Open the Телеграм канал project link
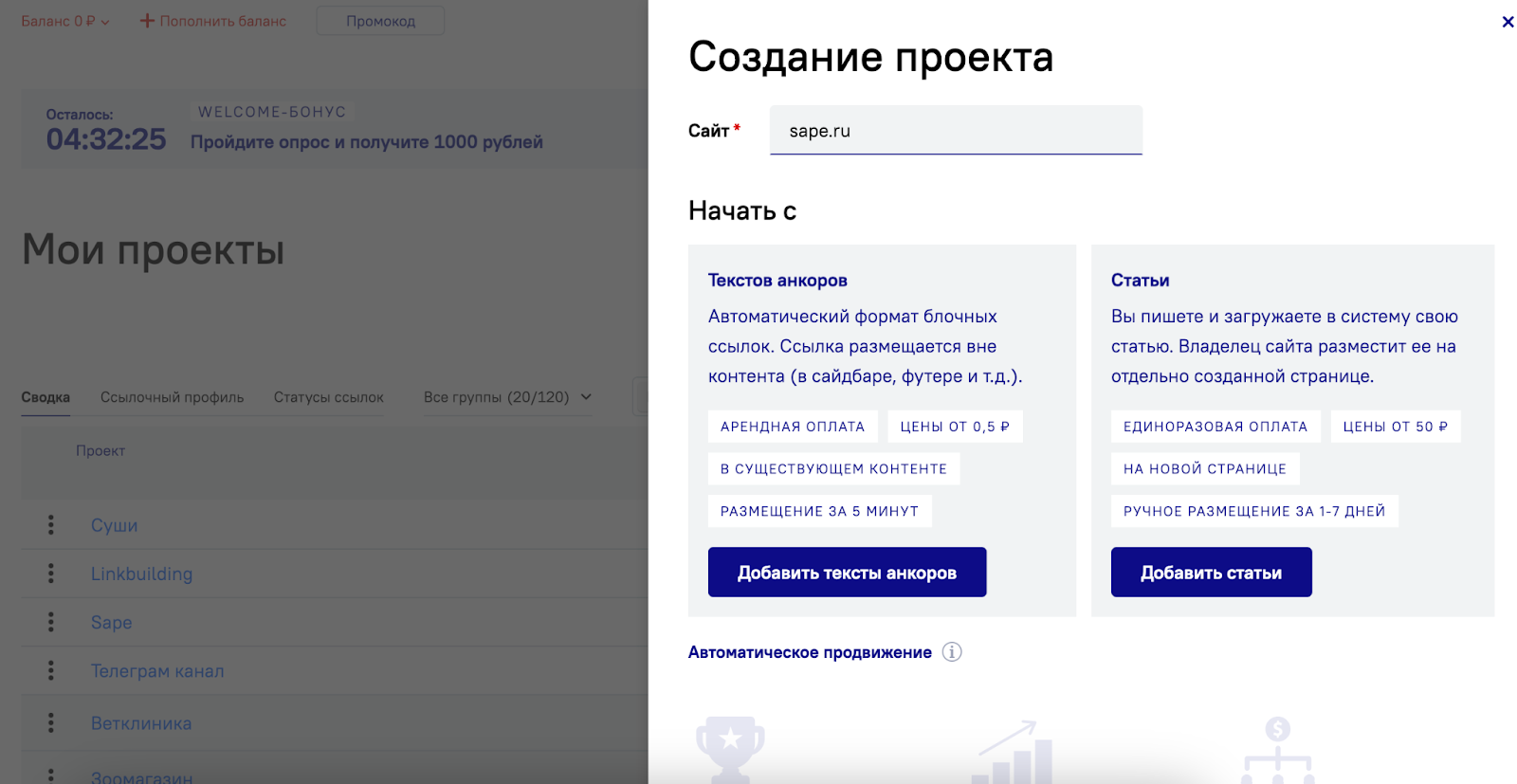 click(157, 671)
